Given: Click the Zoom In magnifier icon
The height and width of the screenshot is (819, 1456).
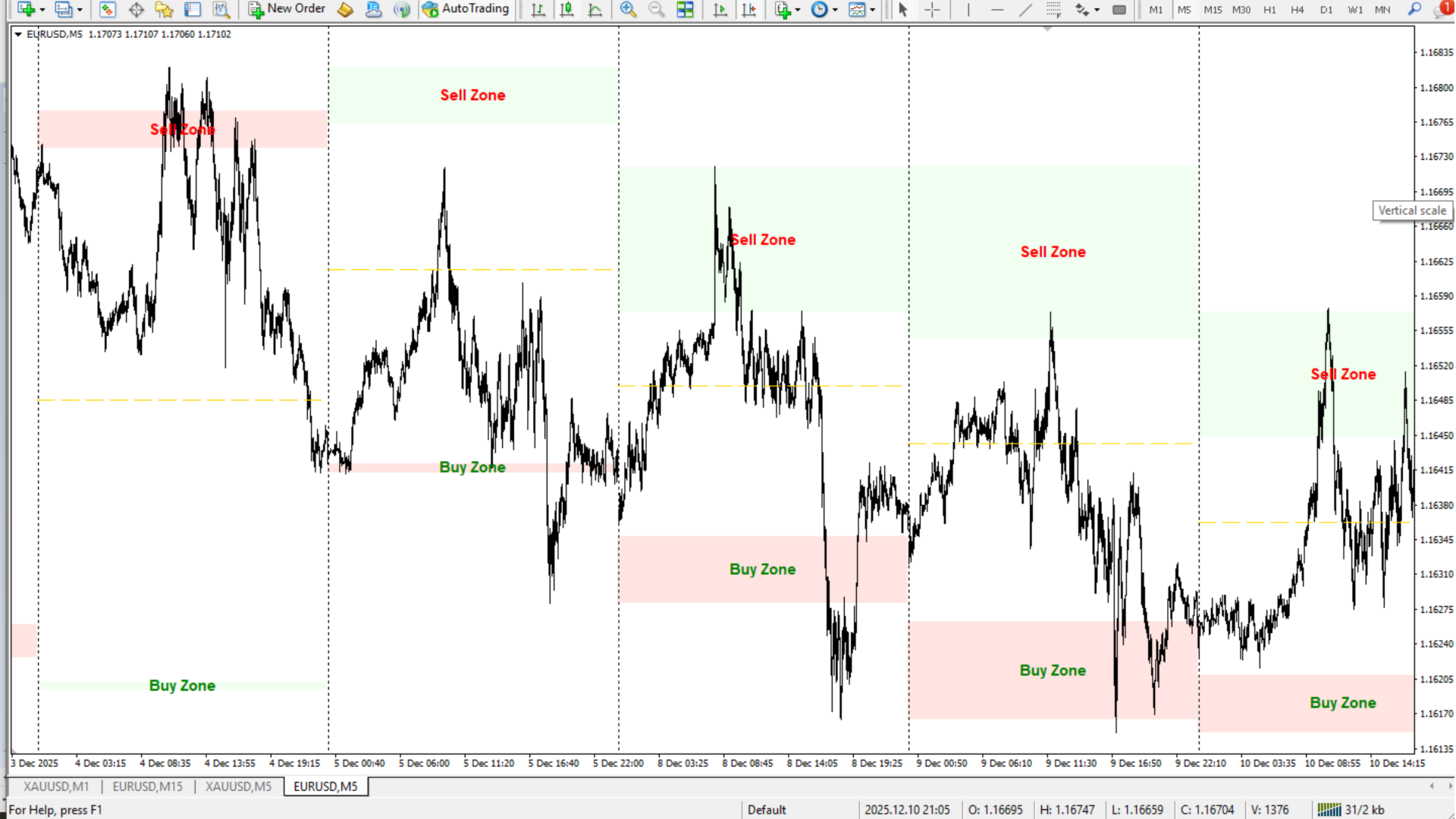Looking at the screenshot, I should point(627,9).
